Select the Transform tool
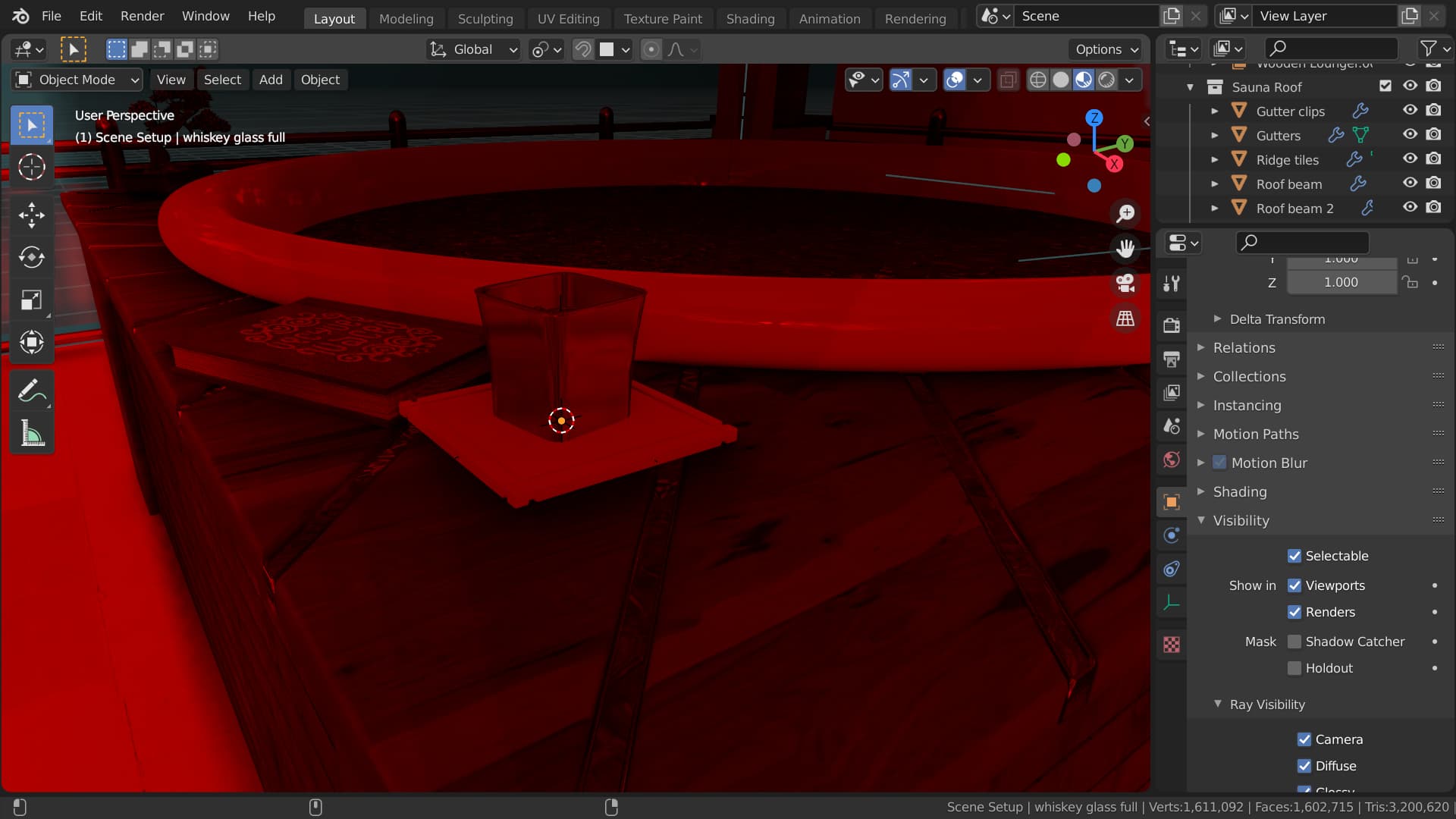 point(31,342)
